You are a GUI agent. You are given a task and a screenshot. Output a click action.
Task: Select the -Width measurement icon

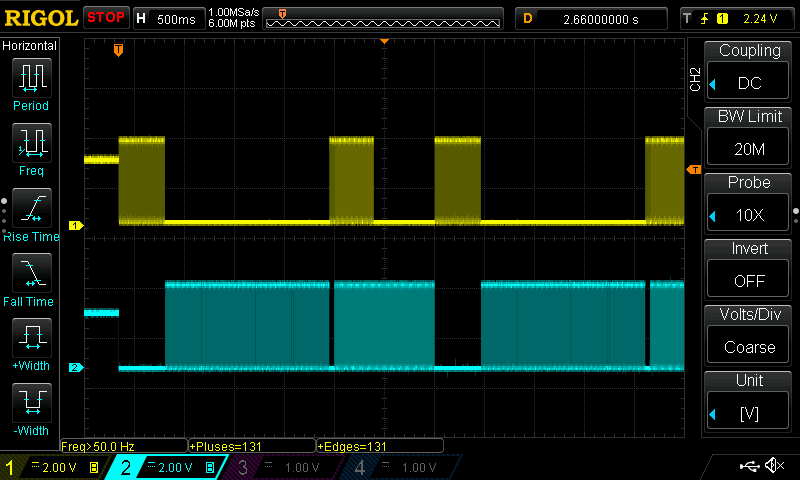[31, 406]
